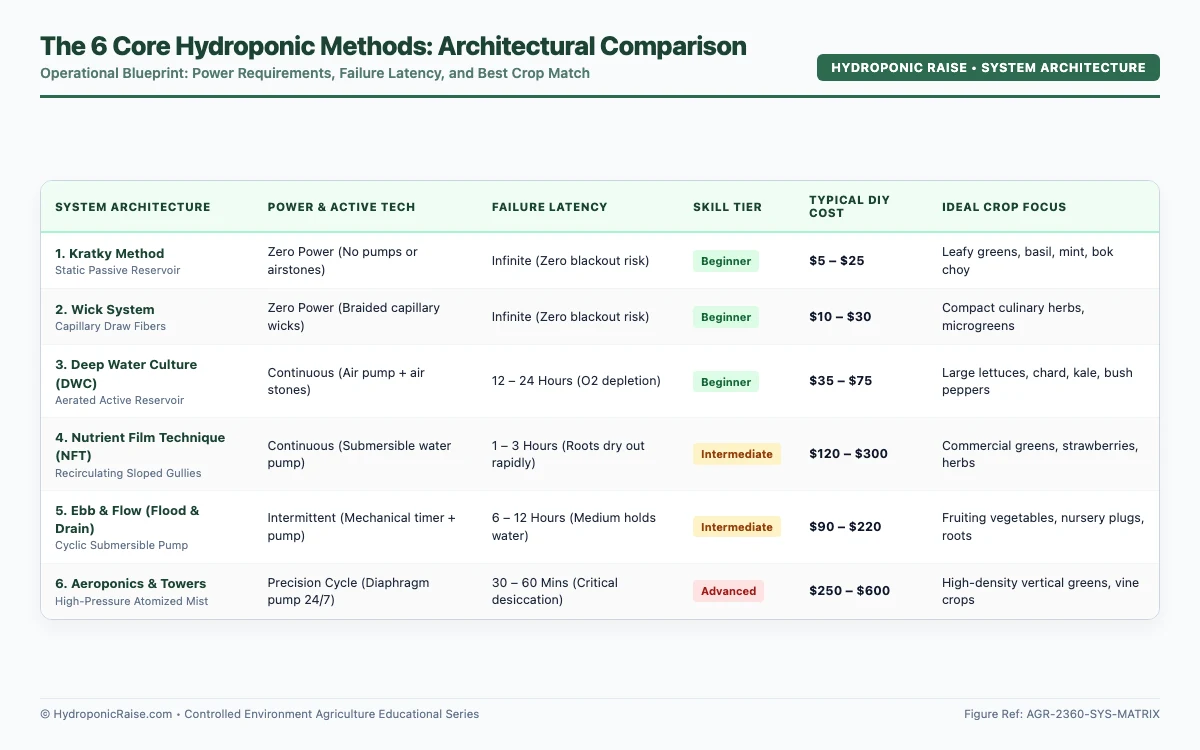Click the '$10 – $30' cost cell

(x=840, y=317)
